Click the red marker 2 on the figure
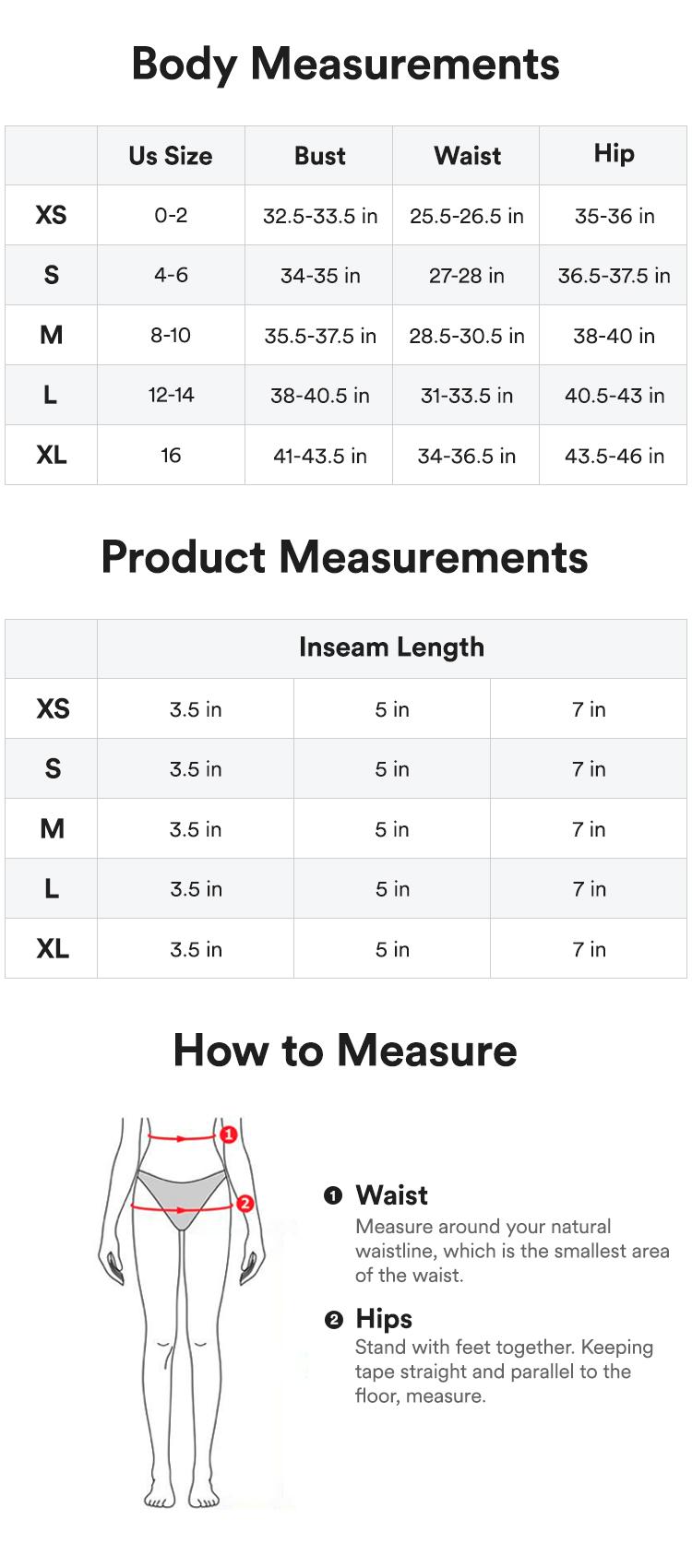Viewport: 692px width, 1568px height. point(245,1203)
